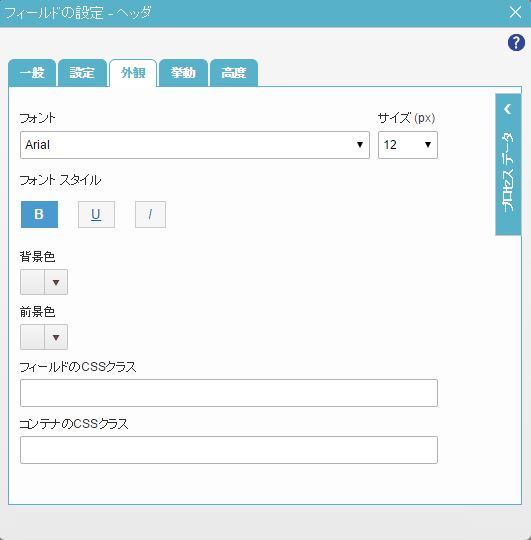The width and height of the screenshot is (531, 540).
Task: Toggle the underline U font style
Action: tap(96, 214)
